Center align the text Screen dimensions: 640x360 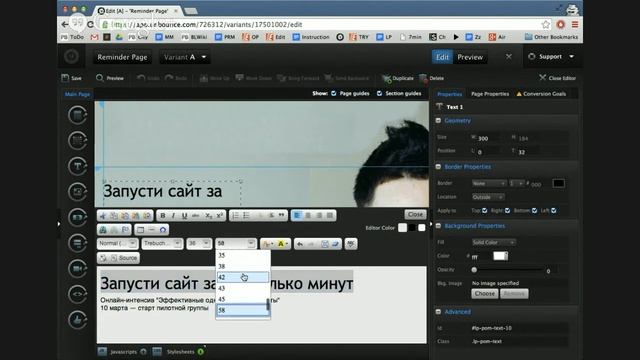(x=308, y=216)
